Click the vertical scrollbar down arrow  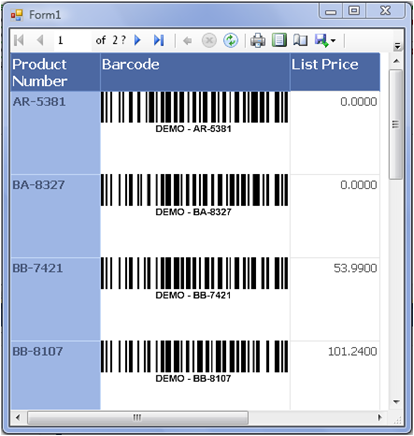pyautogui.click(x=396, y=402)
